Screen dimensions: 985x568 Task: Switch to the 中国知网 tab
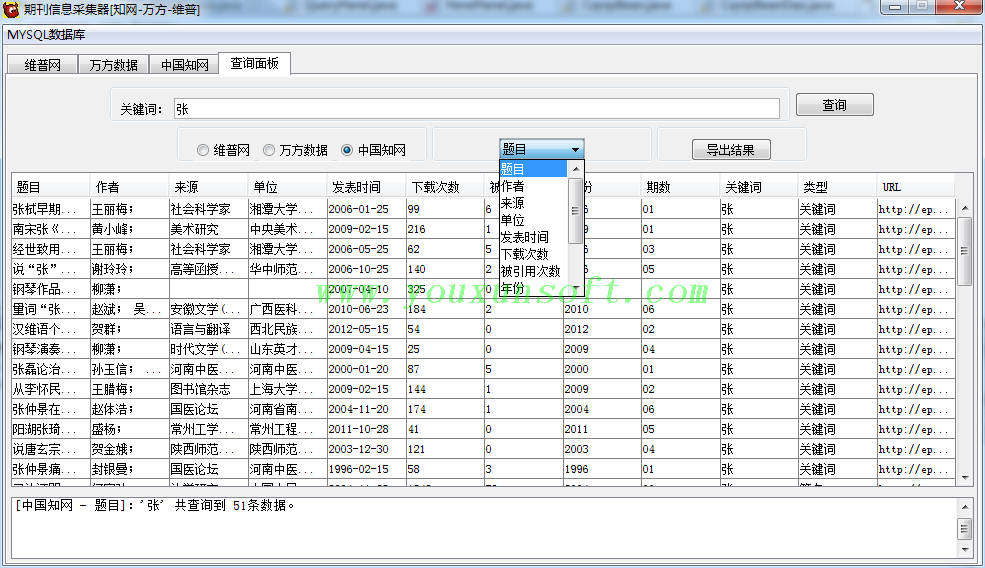coord(184,65)
